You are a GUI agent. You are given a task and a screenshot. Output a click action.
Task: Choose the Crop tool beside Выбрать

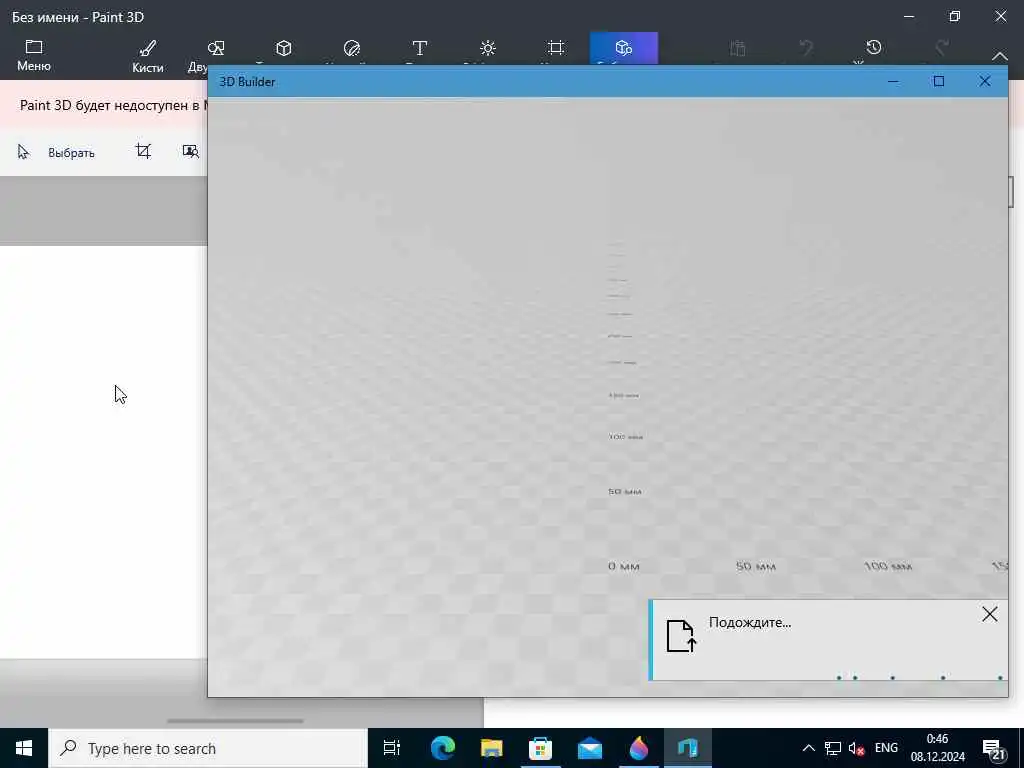143,152
